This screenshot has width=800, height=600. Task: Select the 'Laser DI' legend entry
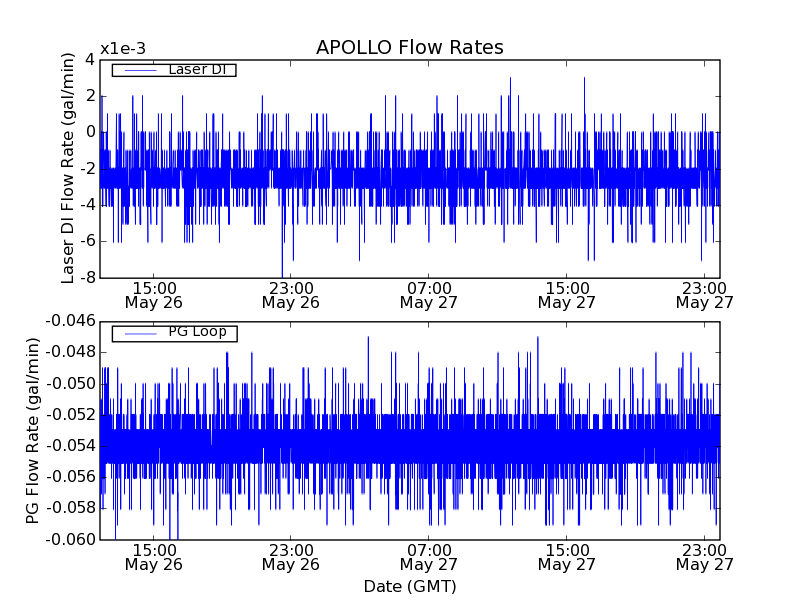click(x=197, y=70)
